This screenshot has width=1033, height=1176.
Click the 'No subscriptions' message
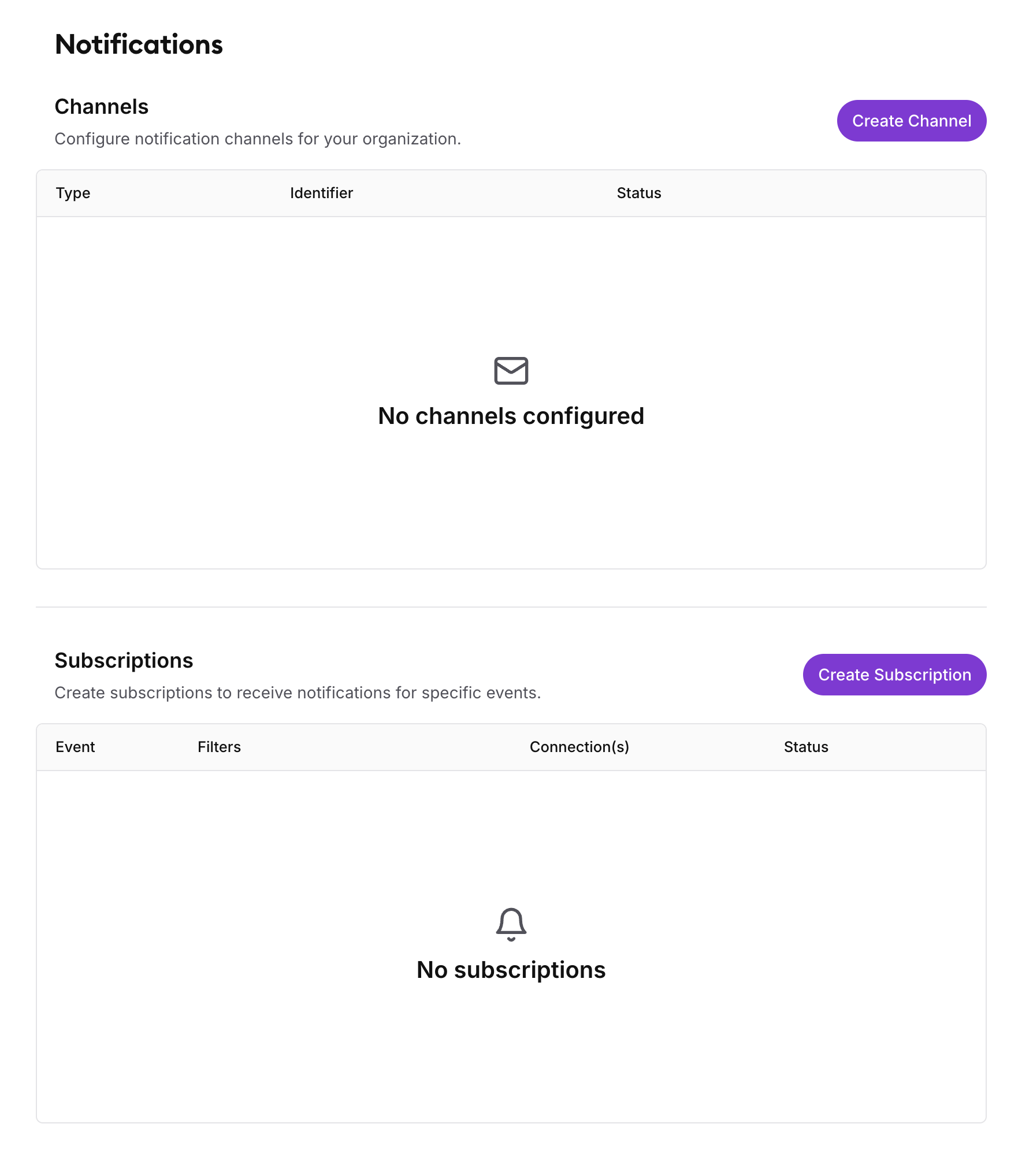tap(511, 970)
